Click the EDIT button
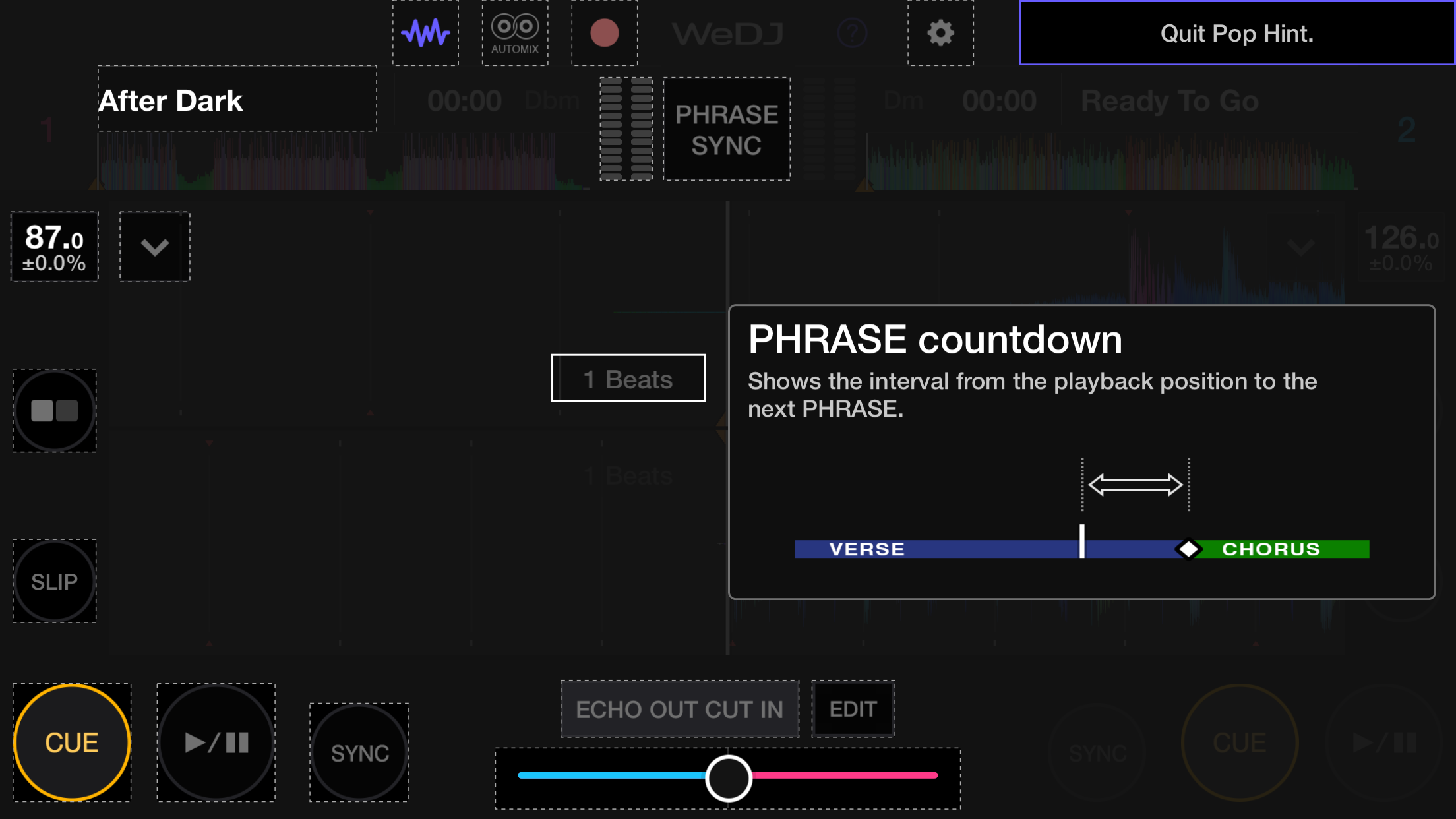The image size is (1456, 819). [853, 709]
